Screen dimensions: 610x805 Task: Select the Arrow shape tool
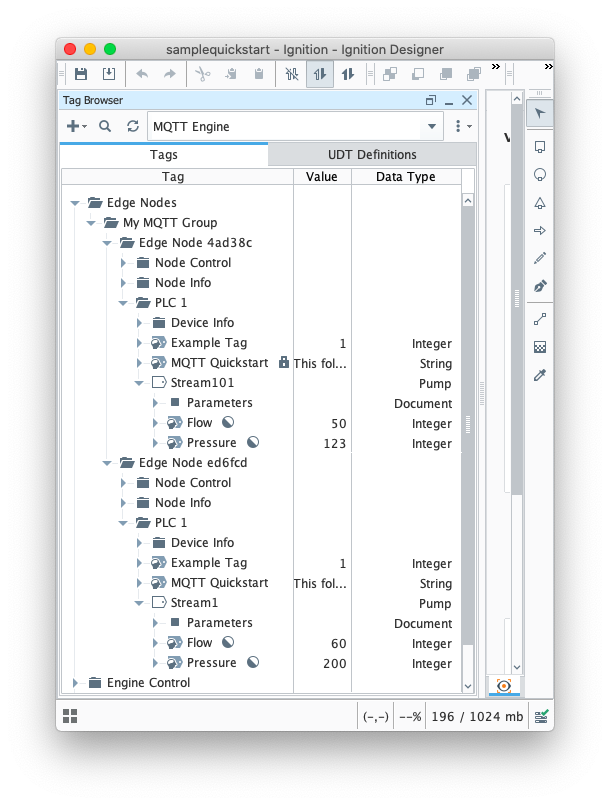click(x=540, y=231)
